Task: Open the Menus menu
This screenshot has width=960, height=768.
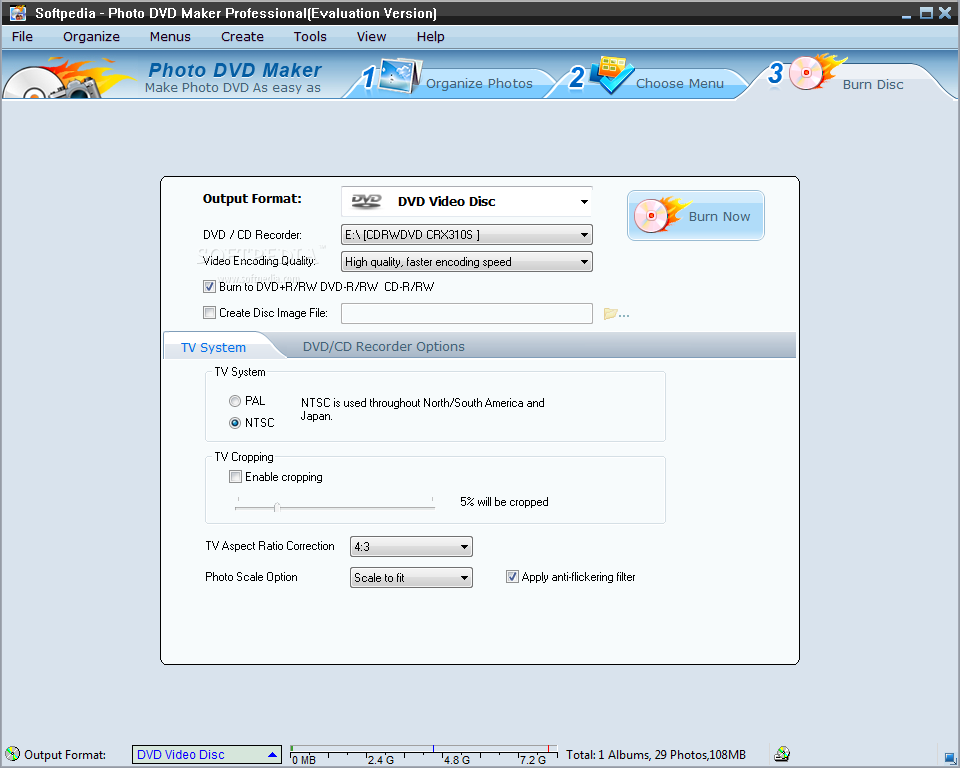Action: [170, 37]
